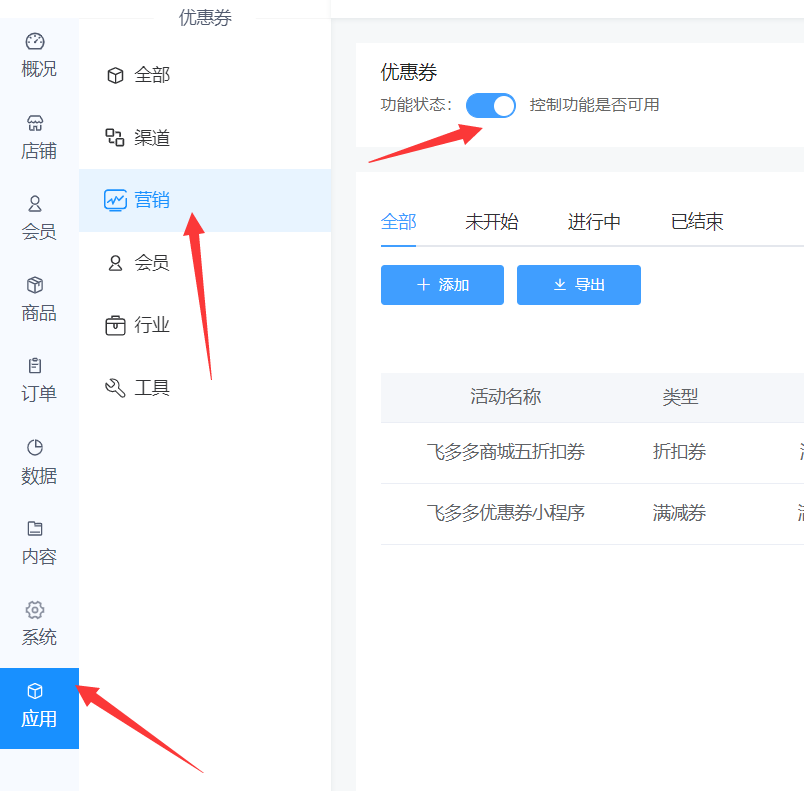
Task: Select the 应用 application cube icon
Action: tap(35, 691)
